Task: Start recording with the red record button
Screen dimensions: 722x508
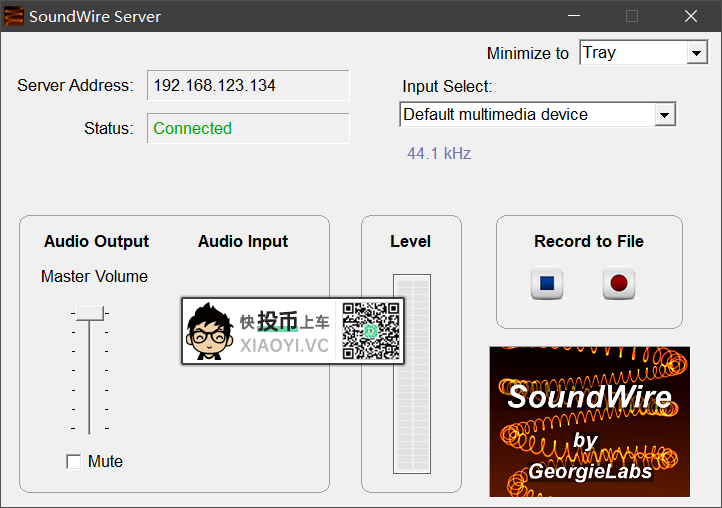Action: pyautogui.click(x=619, y=284)
